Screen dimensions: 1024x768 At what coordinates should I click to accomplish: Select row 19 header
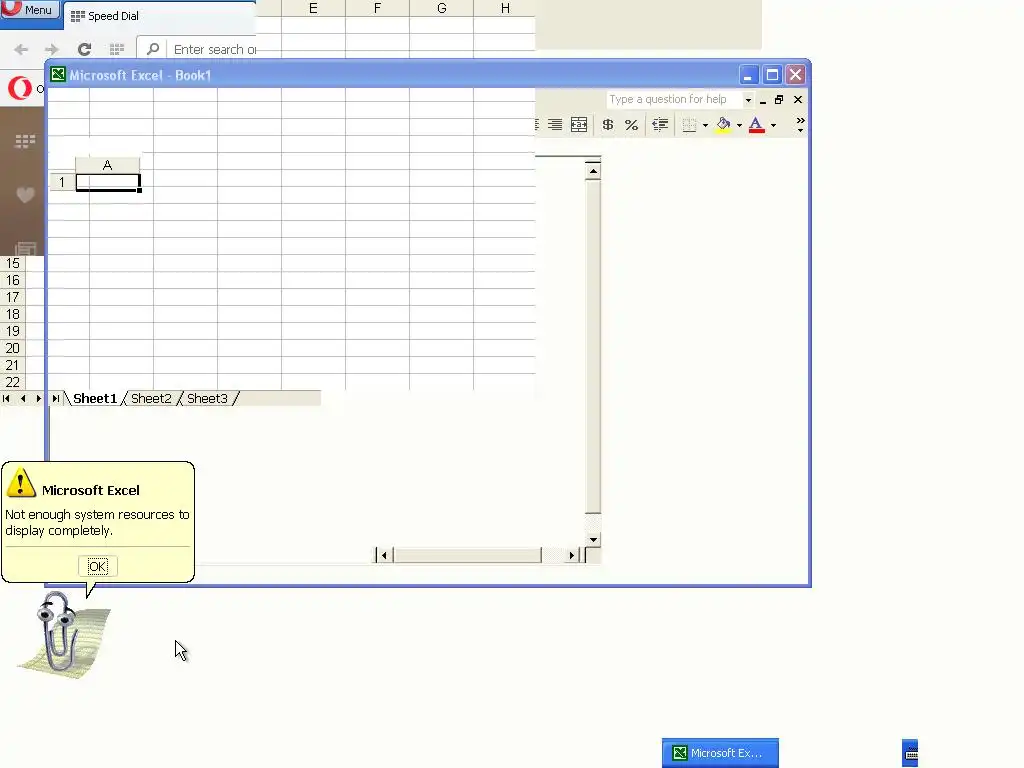coord(13,332)
